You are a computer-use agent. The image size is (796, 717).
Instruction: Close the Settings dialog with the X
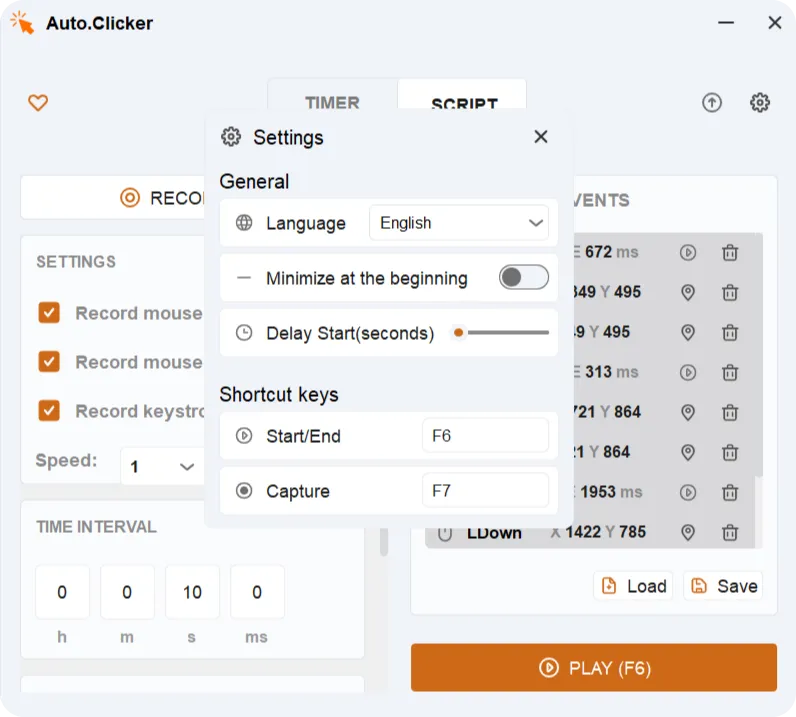point(541,137)
